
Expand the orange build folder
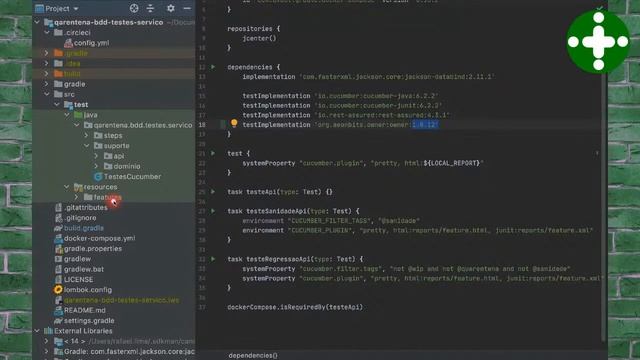point(47,73)
